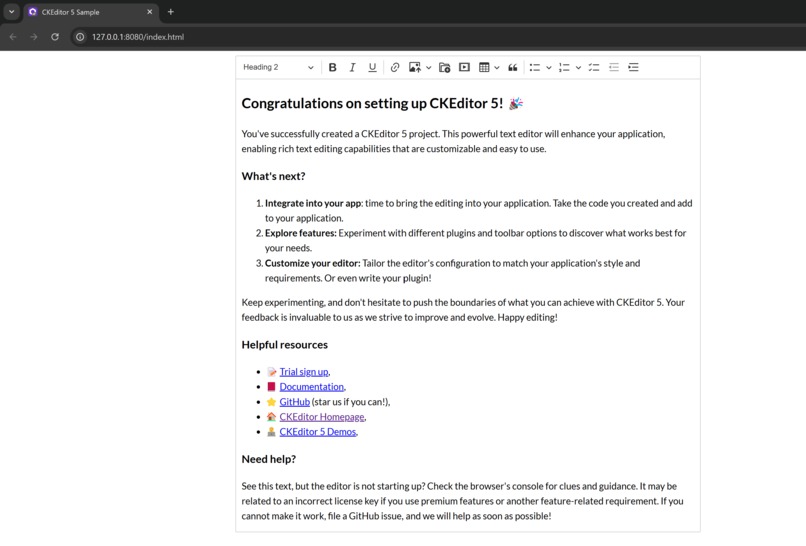Open the tab search chevron button
This screenshot has height=546, width=806.
click(x=11, y=11)
